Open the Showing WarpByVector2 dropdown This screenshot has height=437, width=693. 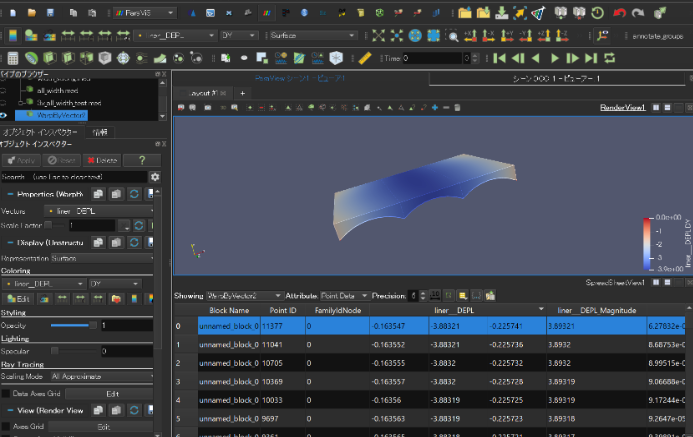[243, 296]
